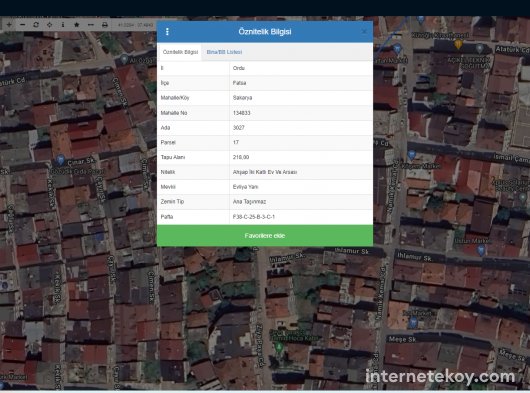Click the 'Tapu Alanı' field label
The height and width of the screenshot is (393, 530).
pos(172,157)
